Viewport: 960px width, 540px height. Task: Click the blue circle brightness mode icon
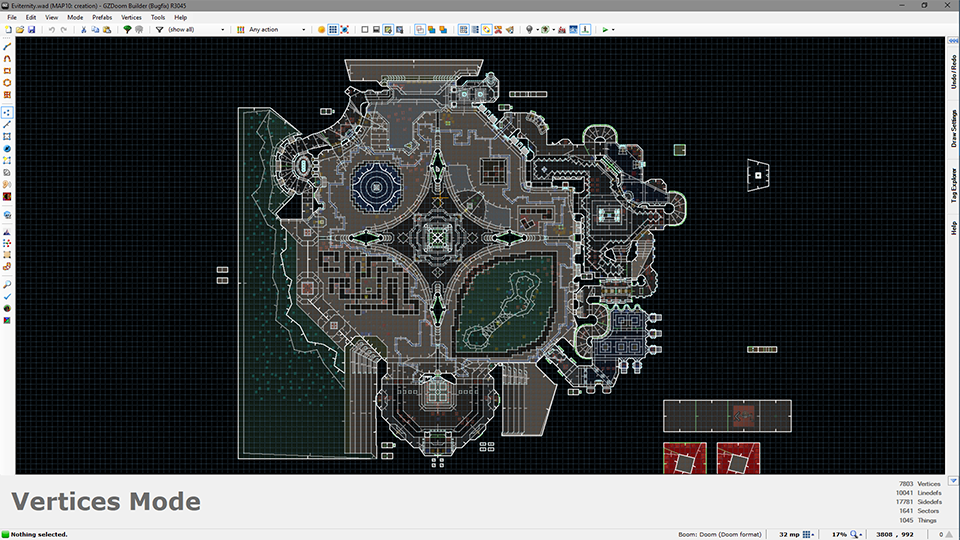point(7,149)
